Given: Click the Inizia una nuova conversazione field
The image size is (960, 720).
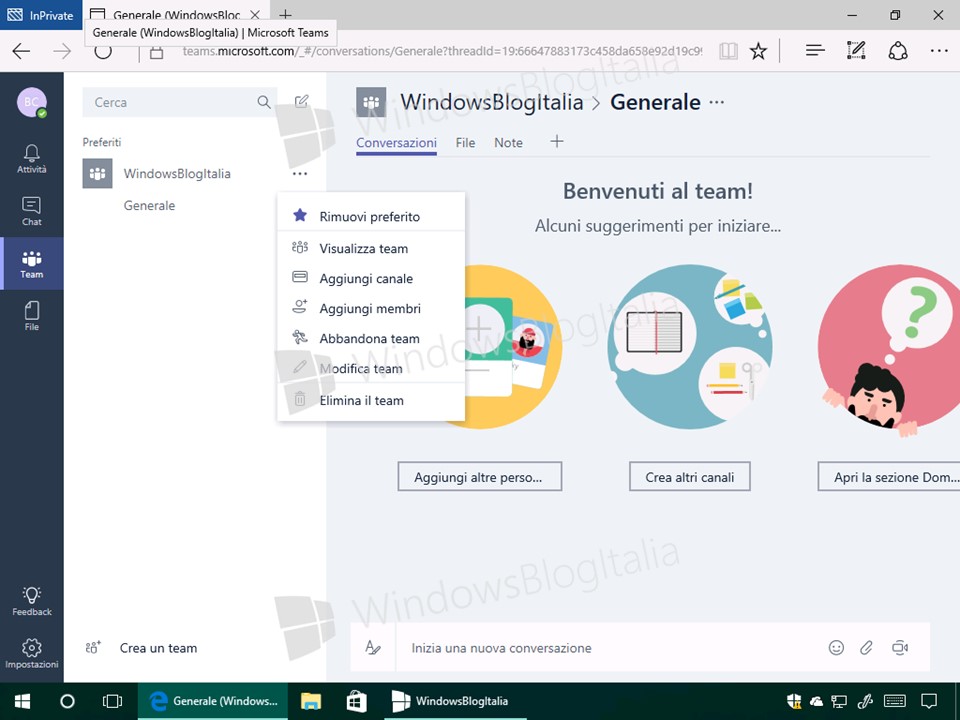Looking at the screenshot, I should click(x=610, y=648).
